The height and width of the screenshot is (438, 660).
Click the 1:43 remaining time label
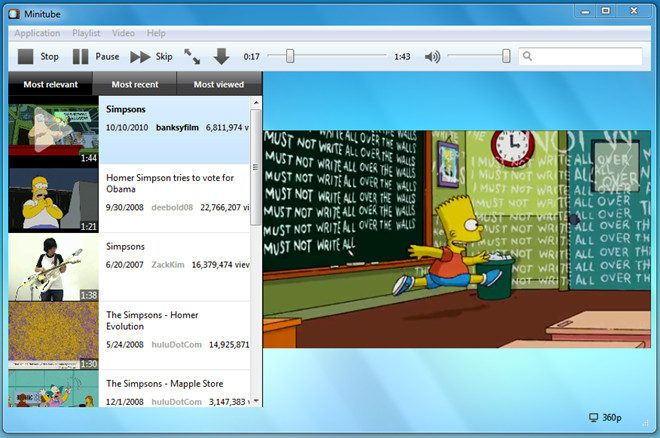point(402,56)
